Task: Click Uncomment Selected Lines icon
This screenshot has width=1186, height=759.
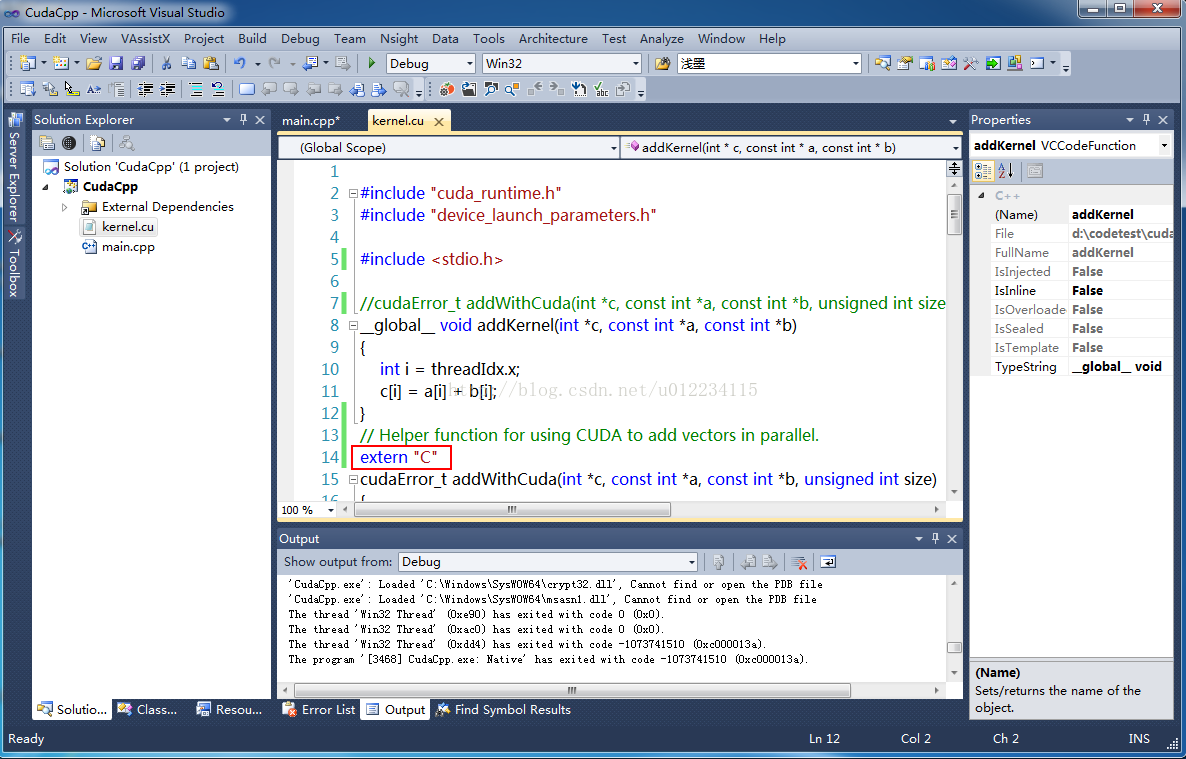Action: pyautogui.click(x=218, y=89)
